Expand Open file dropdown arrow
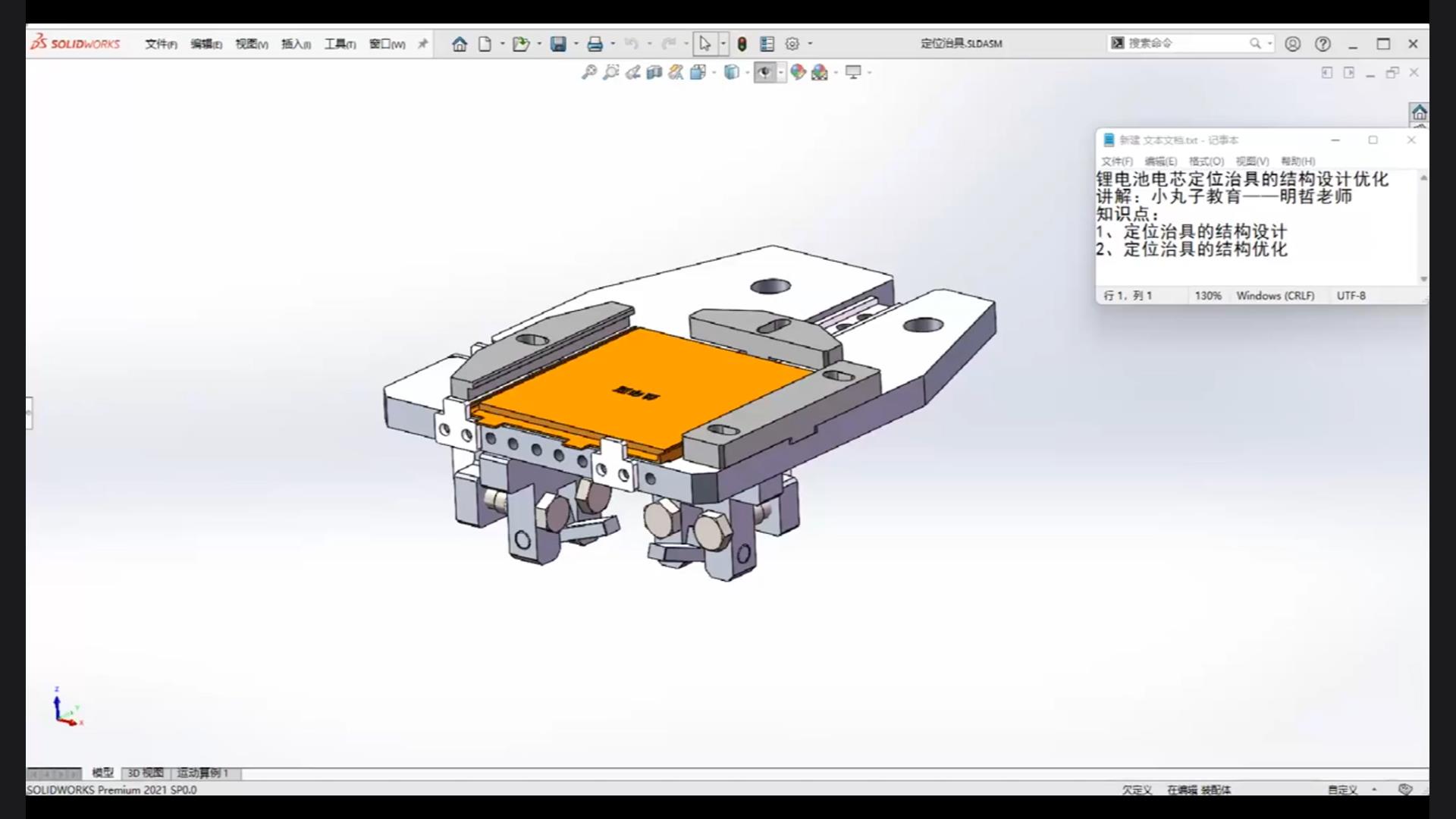Image resolution: width=1456 pixels, height=819 pixels. (539, 44)
